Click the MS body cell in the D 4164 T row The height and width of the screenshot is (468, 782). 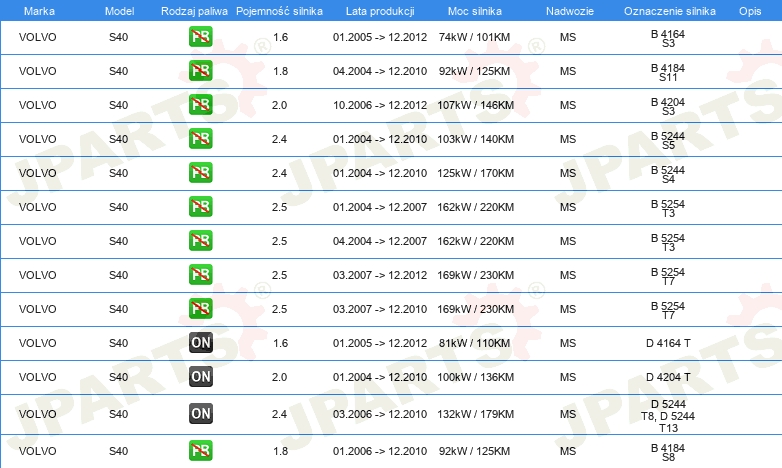568,343
